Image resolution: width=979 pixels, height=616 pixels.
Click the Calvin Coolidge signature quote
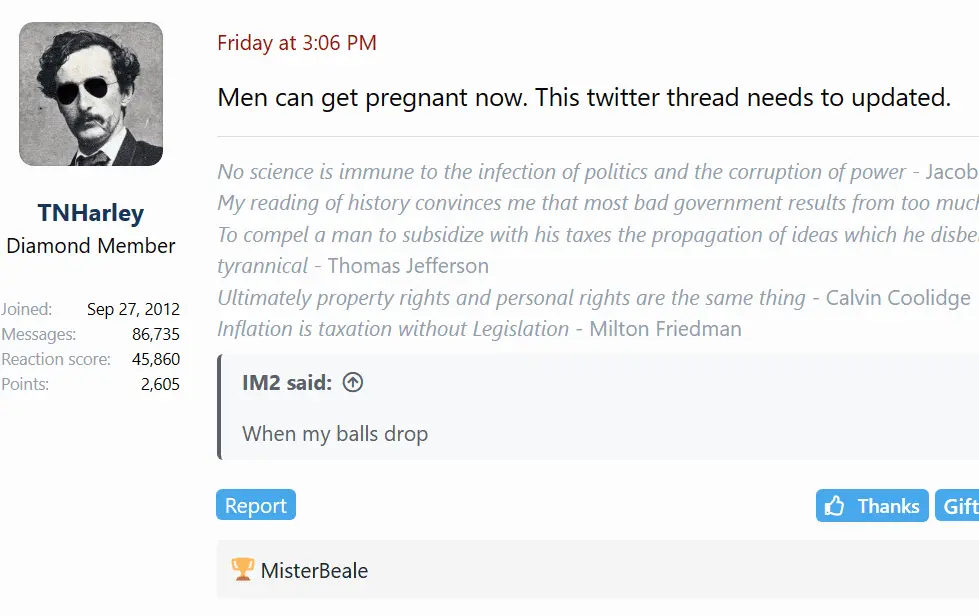[593, 298]
